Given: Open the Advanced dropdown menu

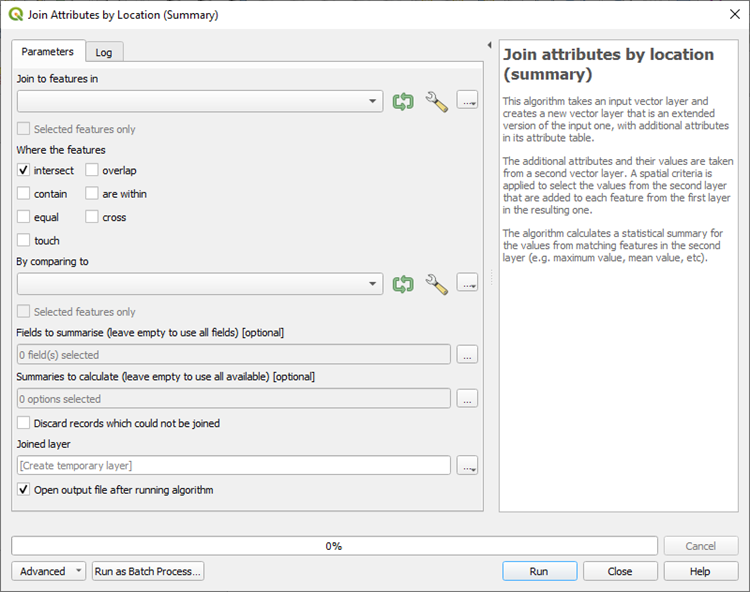Looking at the screenshot, I should point(50,572).
